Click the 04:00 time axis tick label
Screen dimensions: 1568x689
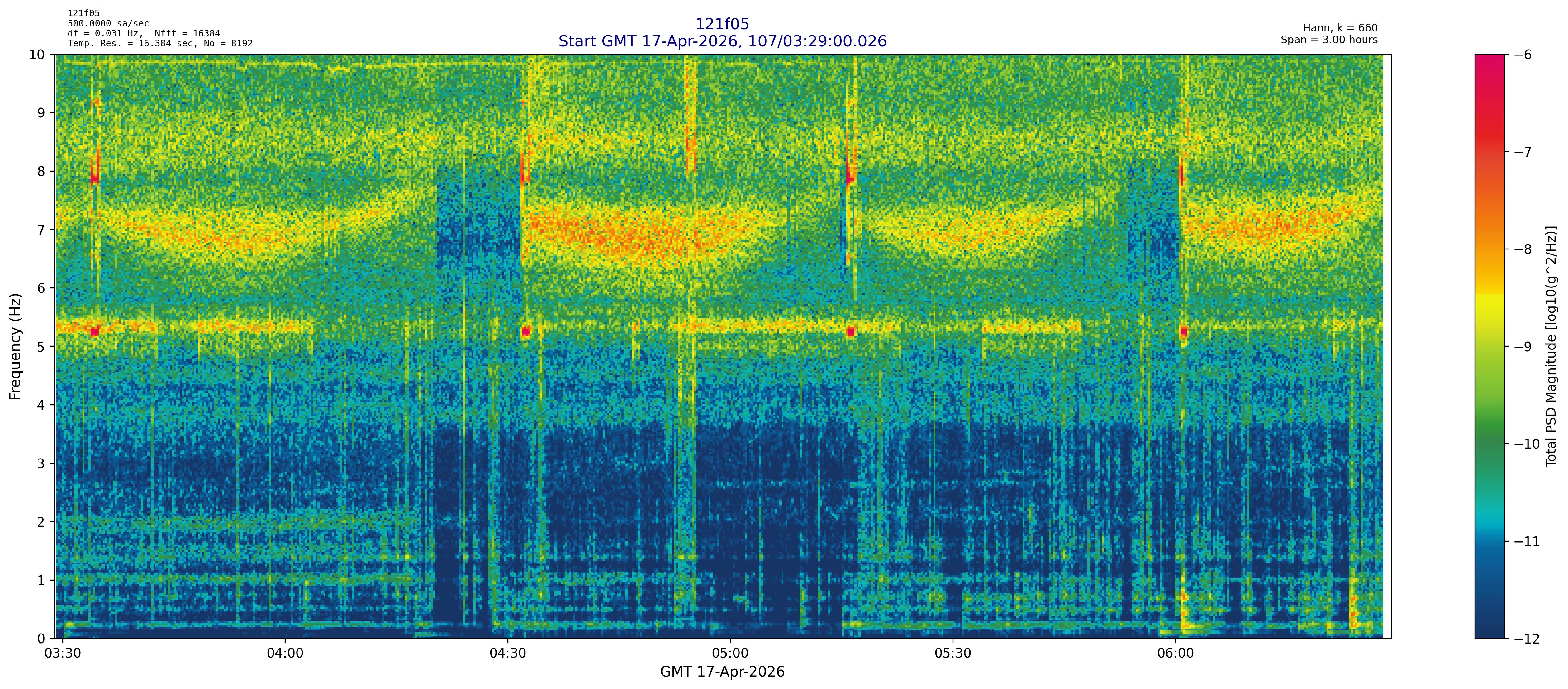point(285,654)
